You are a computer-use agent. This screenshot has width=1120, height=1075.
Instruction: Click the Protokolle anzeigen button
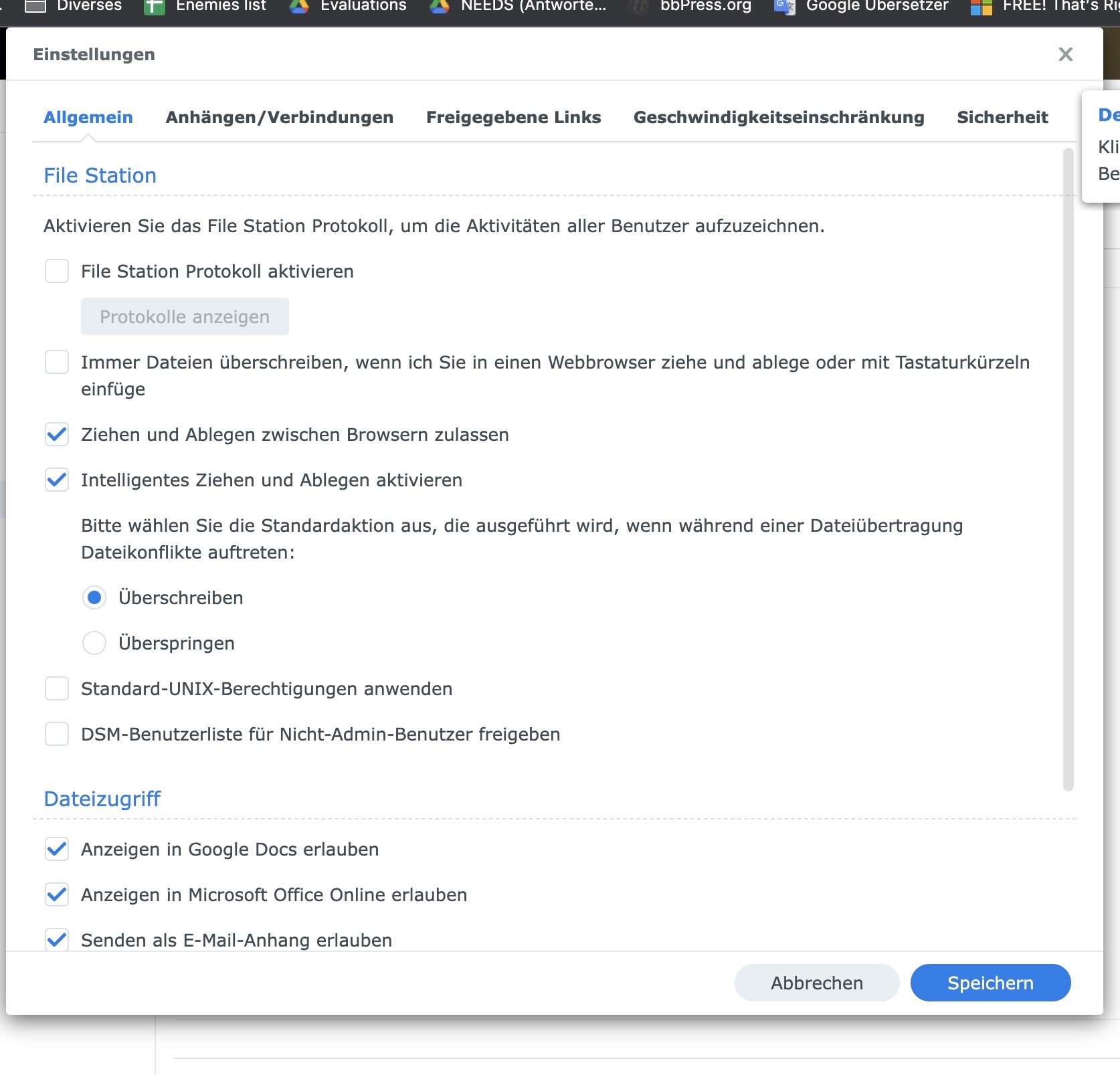(x=185, y=316)
